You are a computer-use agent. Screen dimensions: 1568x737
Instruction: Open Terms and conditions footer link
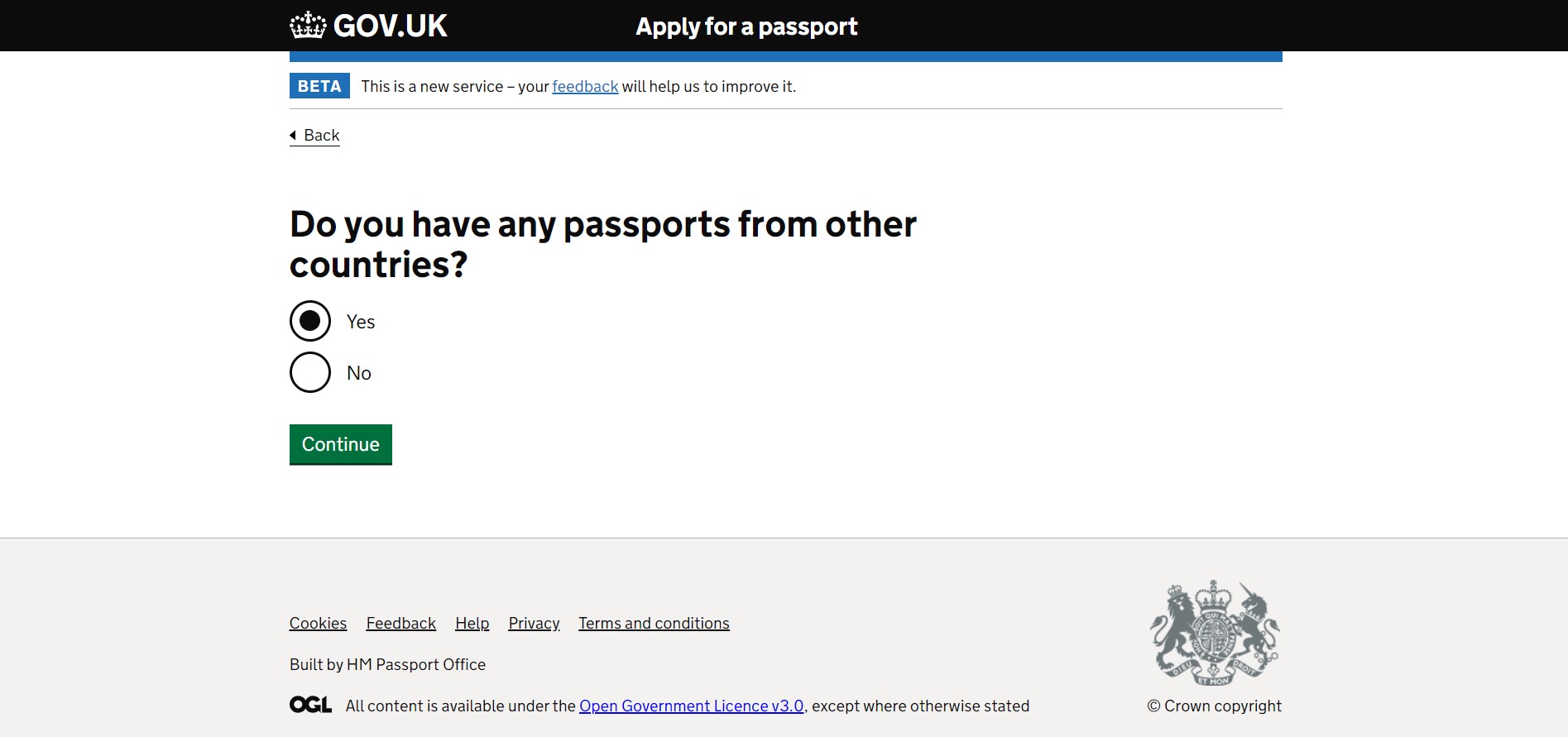[654, 623]
